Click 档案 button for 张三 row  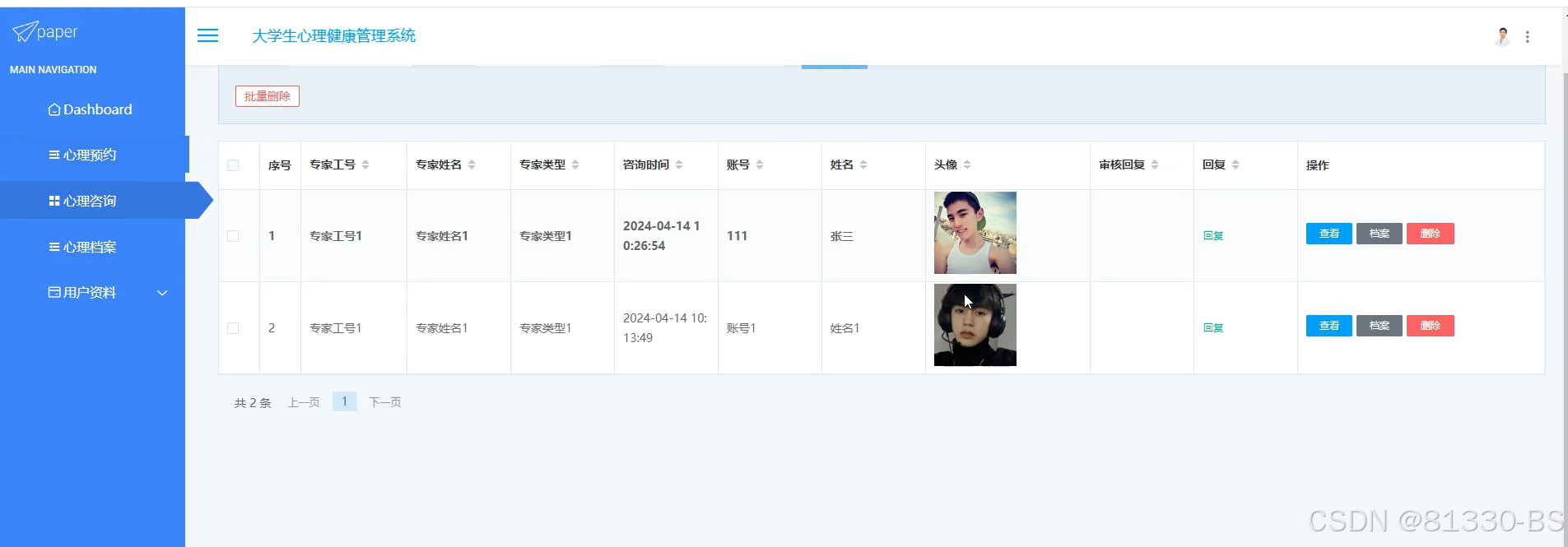pyautogui.click(x=1379, y=234)
